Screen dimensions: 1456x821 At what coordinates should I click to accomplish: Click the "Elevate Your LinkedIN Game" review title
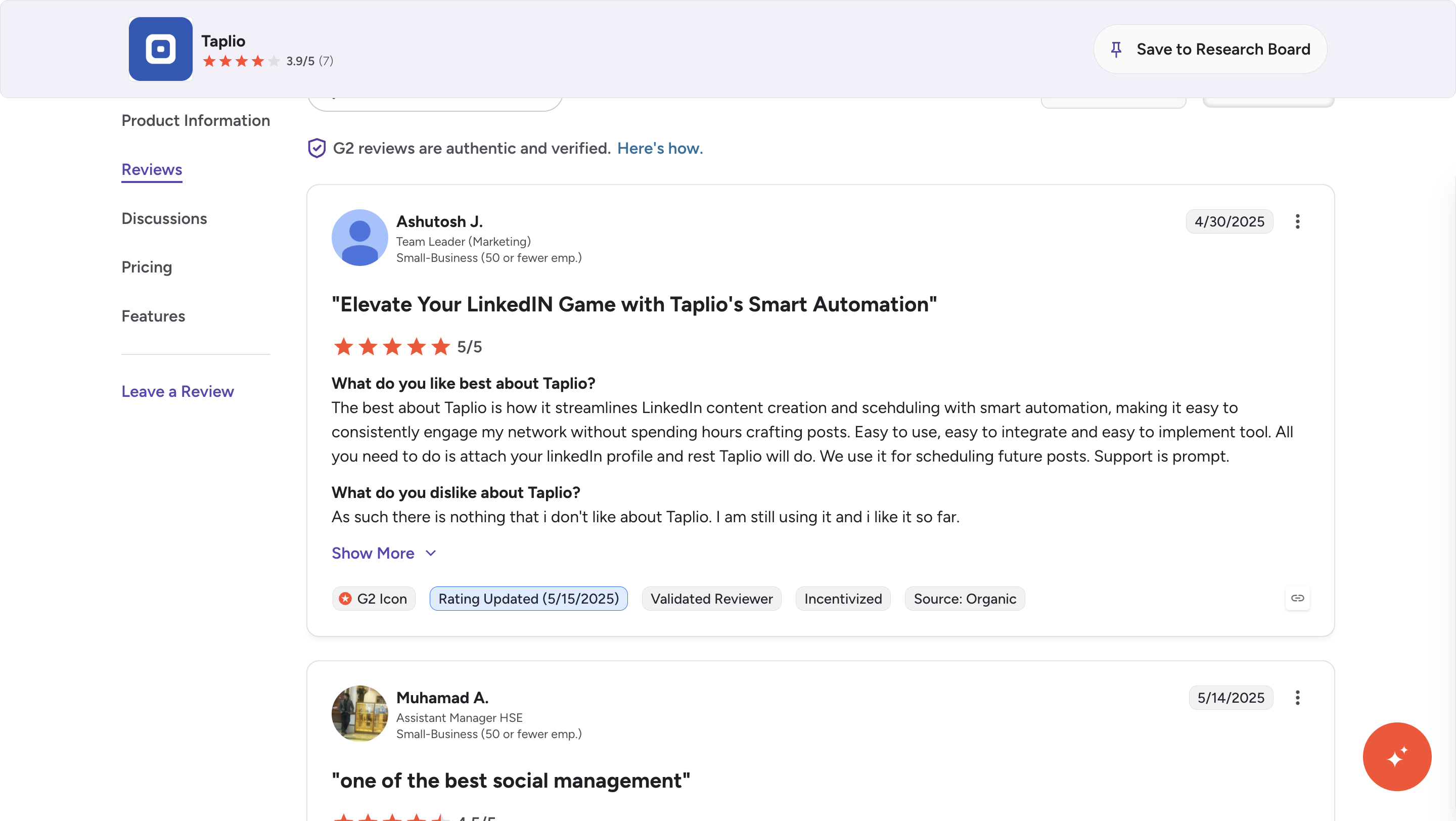tap(634, 304)
